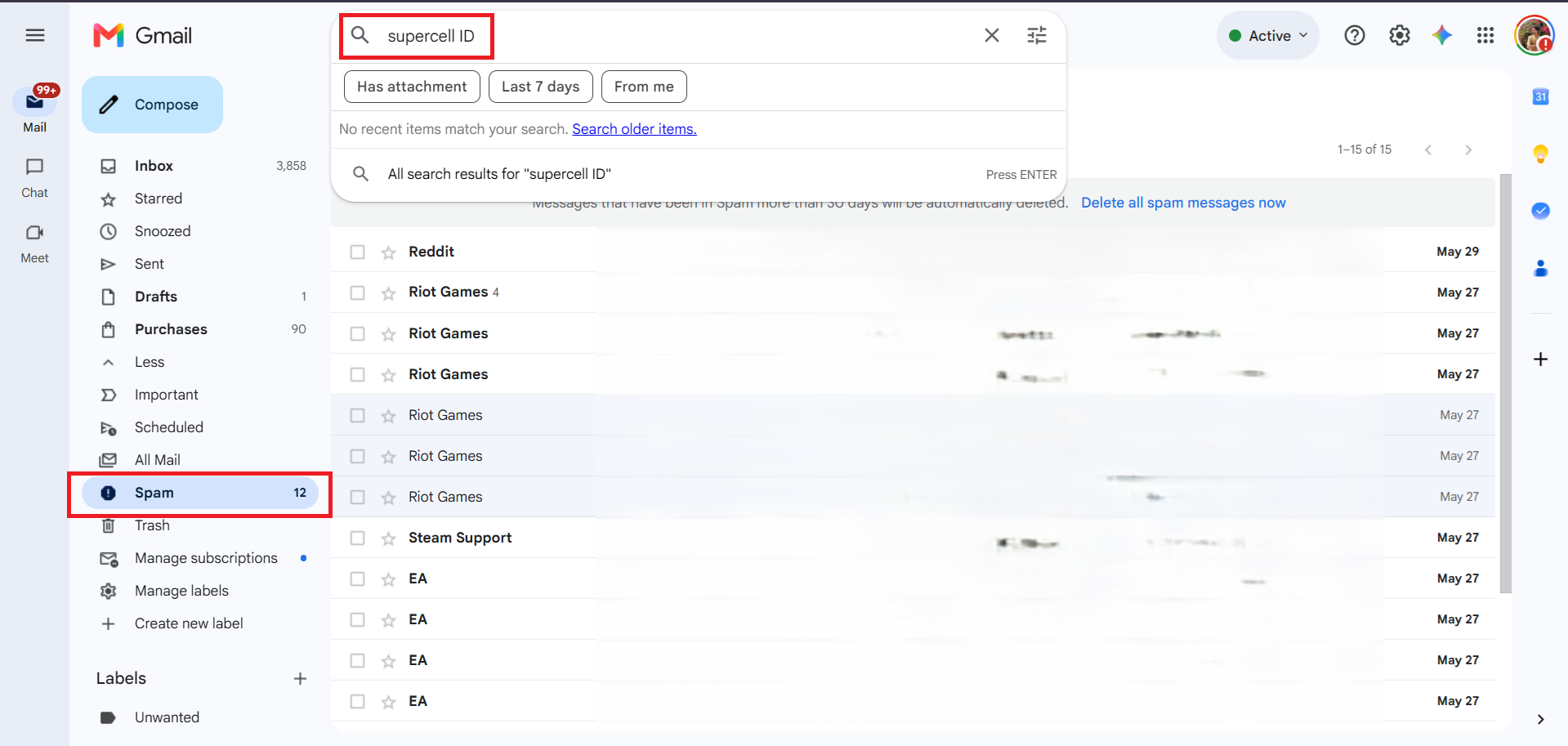Select All search results for "supercell ID"

click(x=699, y=174)
